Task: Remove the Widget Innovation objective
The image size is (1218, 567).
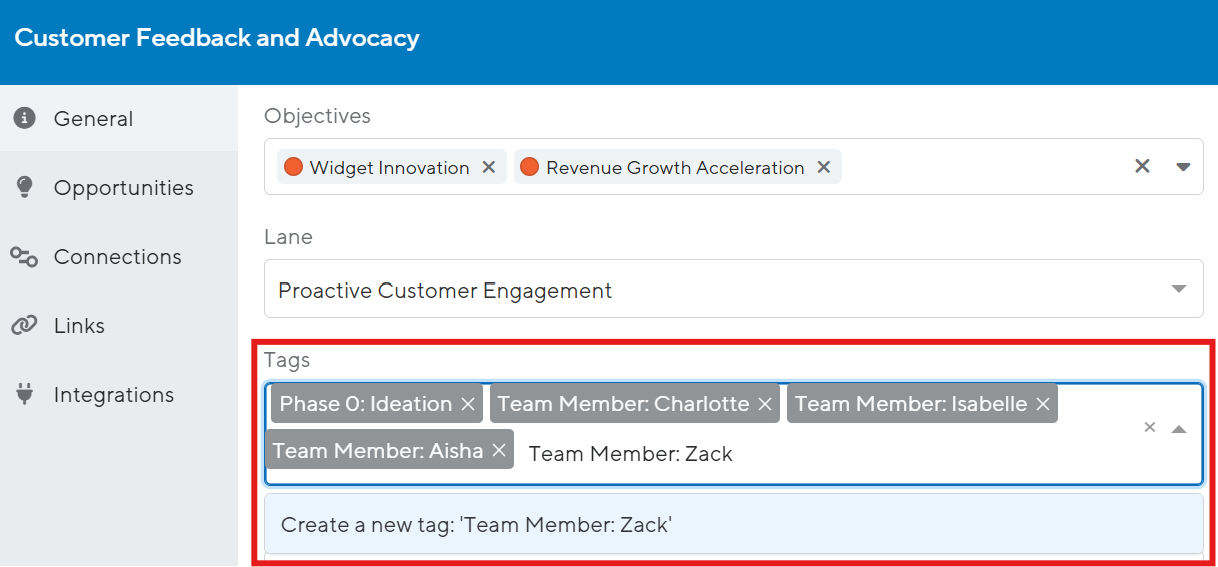Action: [x=489, y=167]
